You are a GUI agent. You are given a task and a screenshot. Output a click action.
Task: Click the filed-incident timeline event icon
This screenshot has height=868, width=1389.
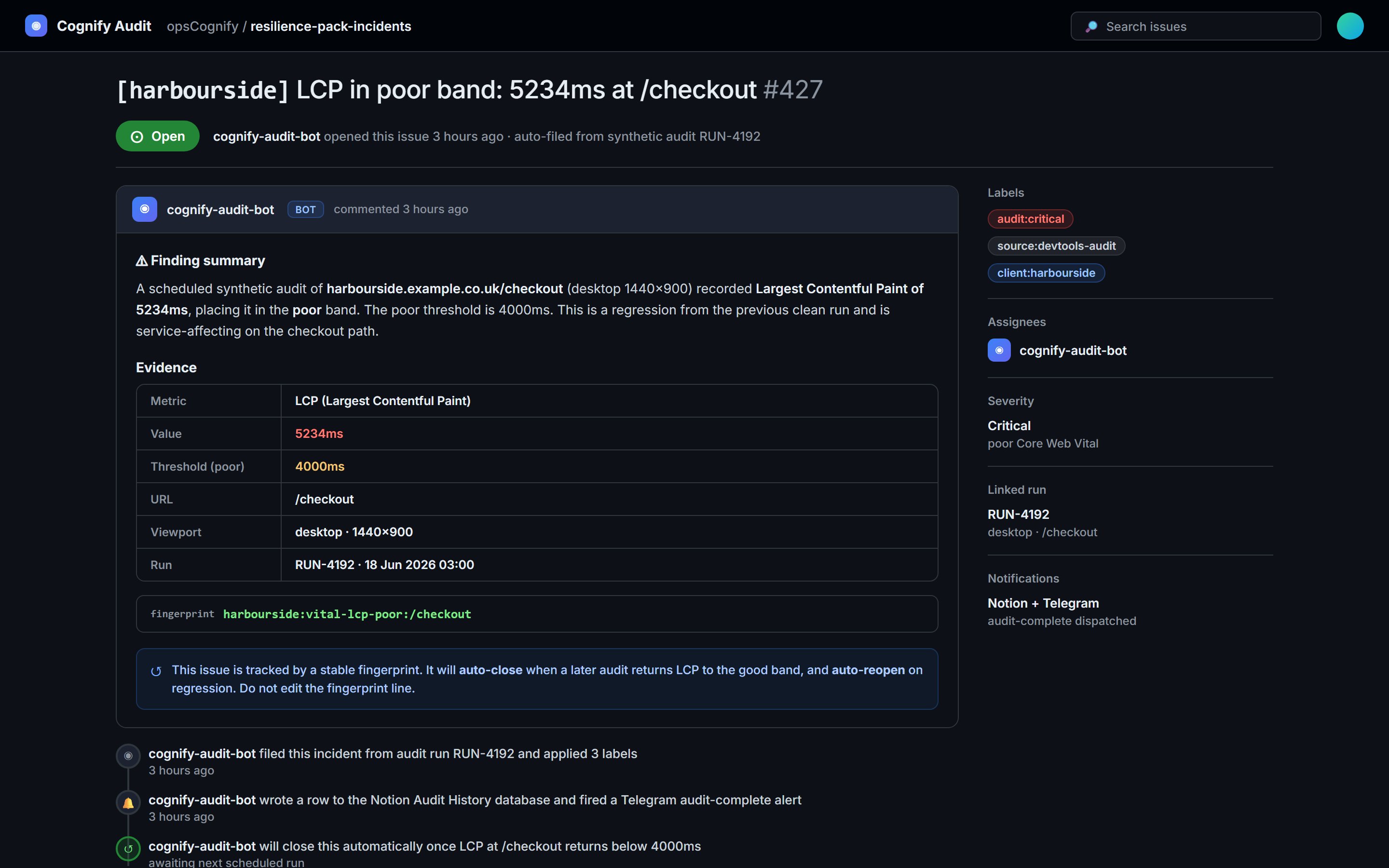click(129, 756)
